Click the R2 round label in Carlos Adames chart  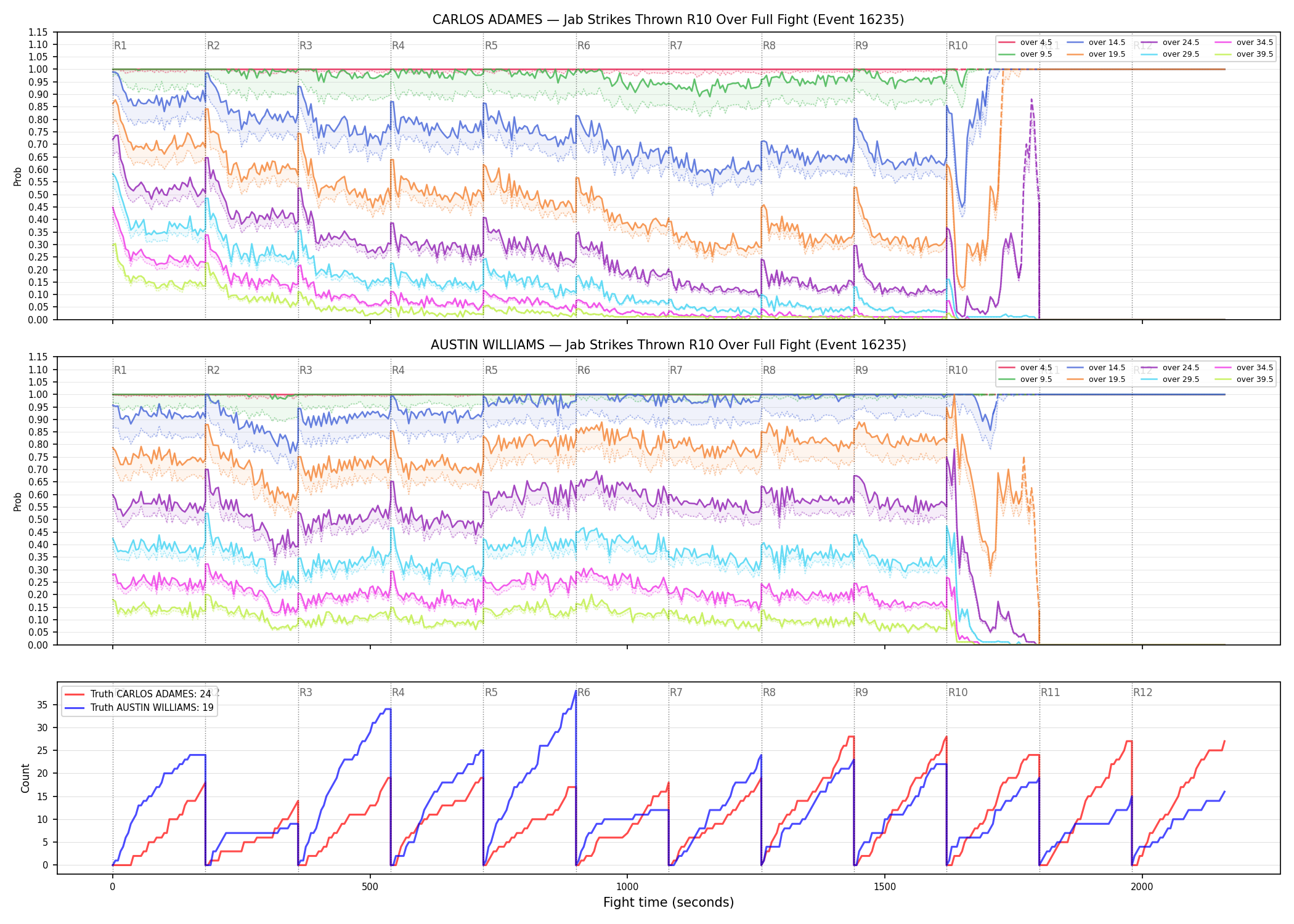point(213,46)
